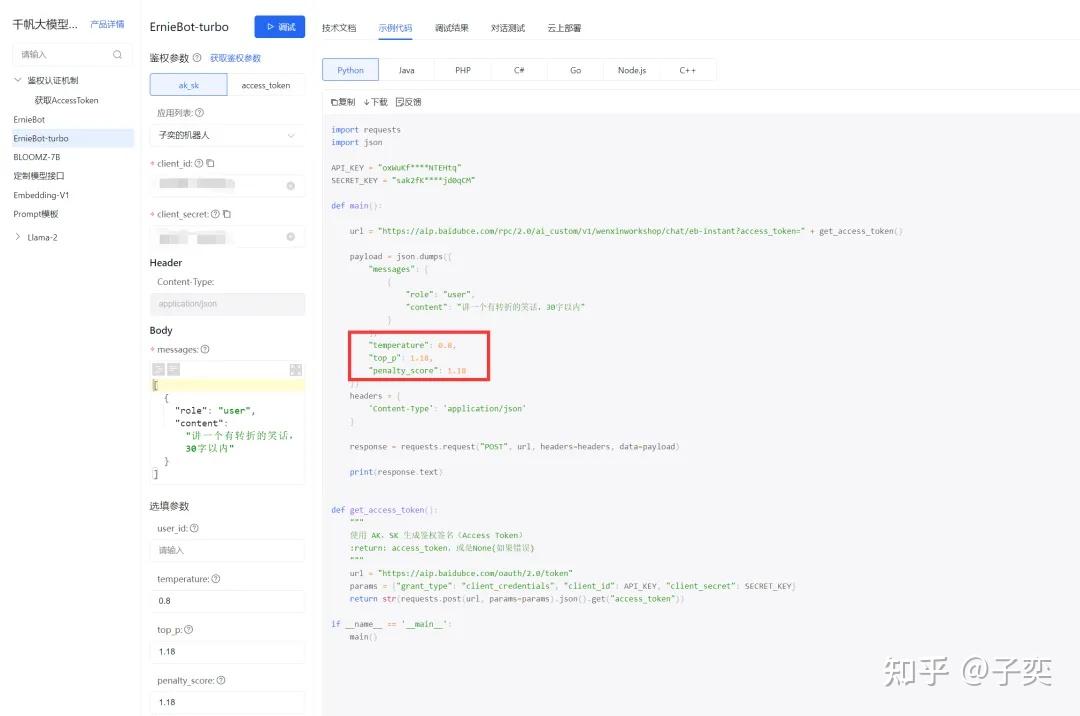
Task: Select the Java code language tab
Action: coord(407,70)
